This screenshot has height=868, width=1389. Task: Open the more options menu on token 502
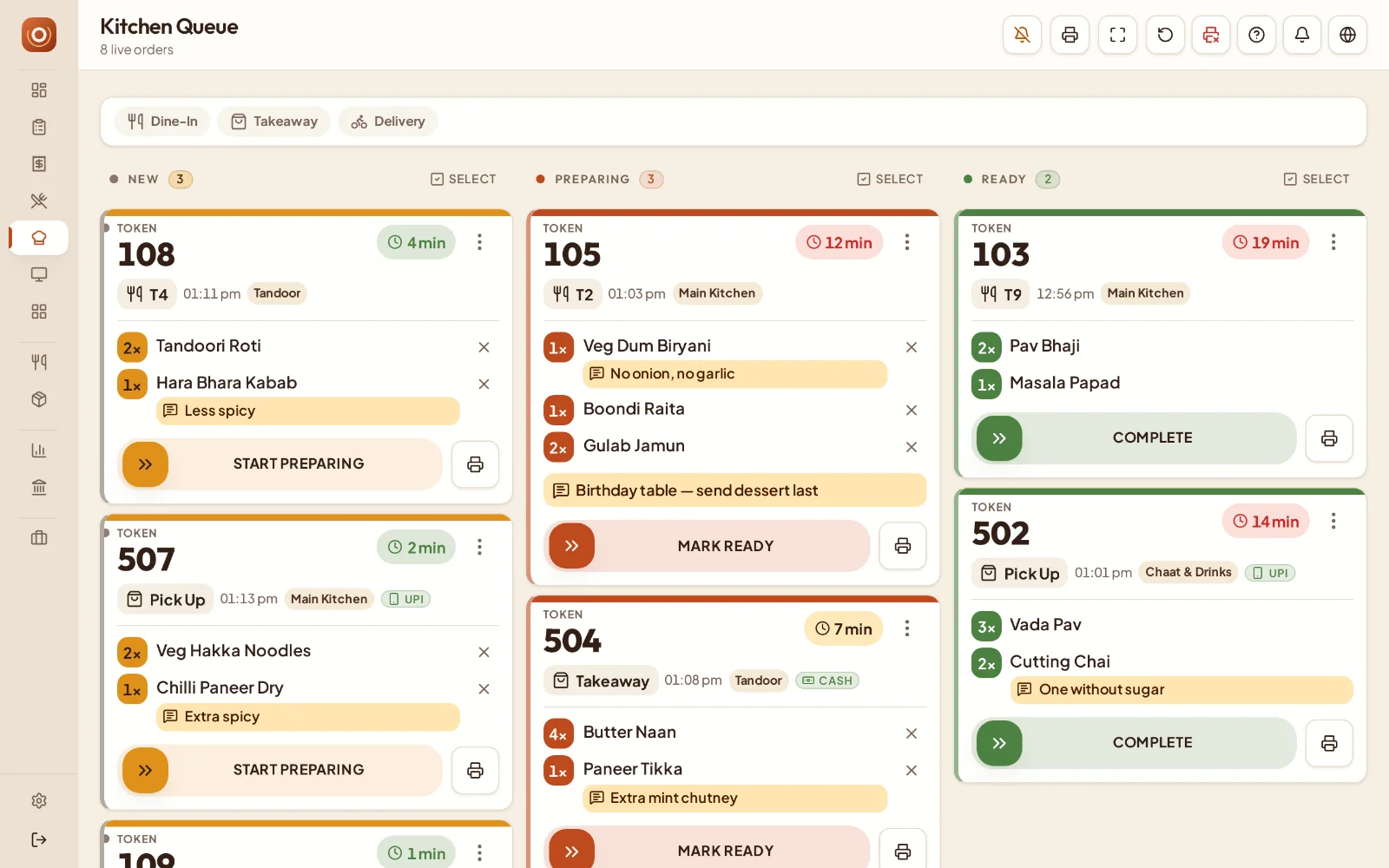pyautogui.click(x=1333, y=521)
